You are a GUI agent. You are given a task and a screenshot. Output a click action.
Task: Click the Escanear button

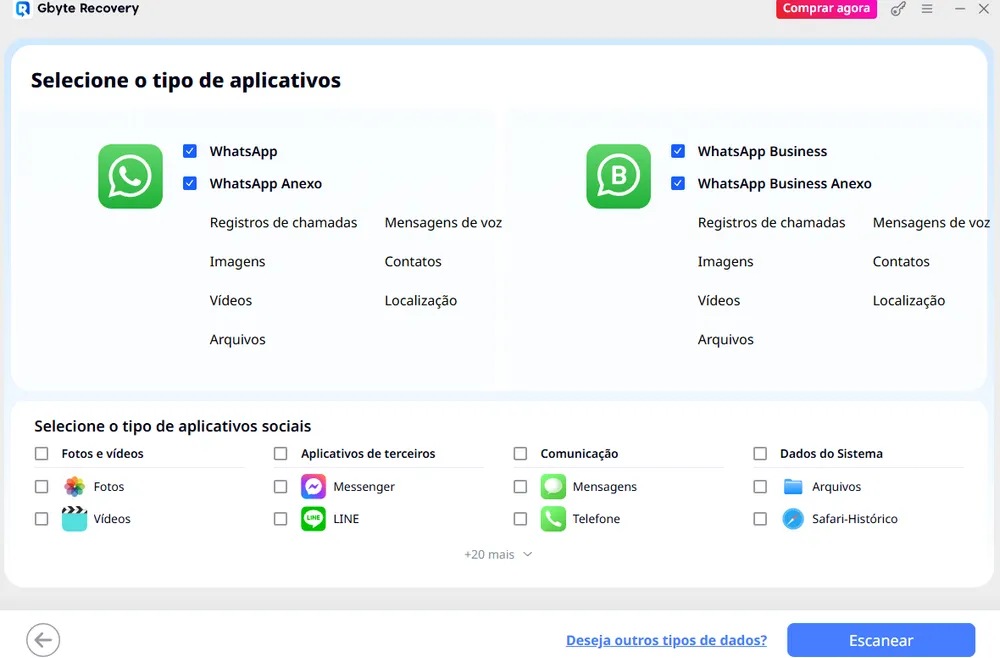click(881, 639)
